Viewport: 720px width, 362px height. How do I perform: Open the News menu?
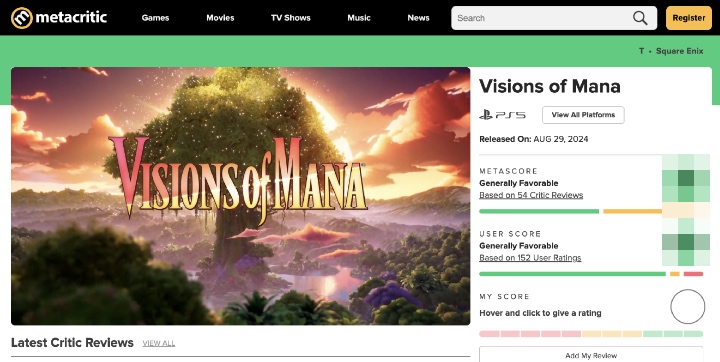[x=418, y=18]
